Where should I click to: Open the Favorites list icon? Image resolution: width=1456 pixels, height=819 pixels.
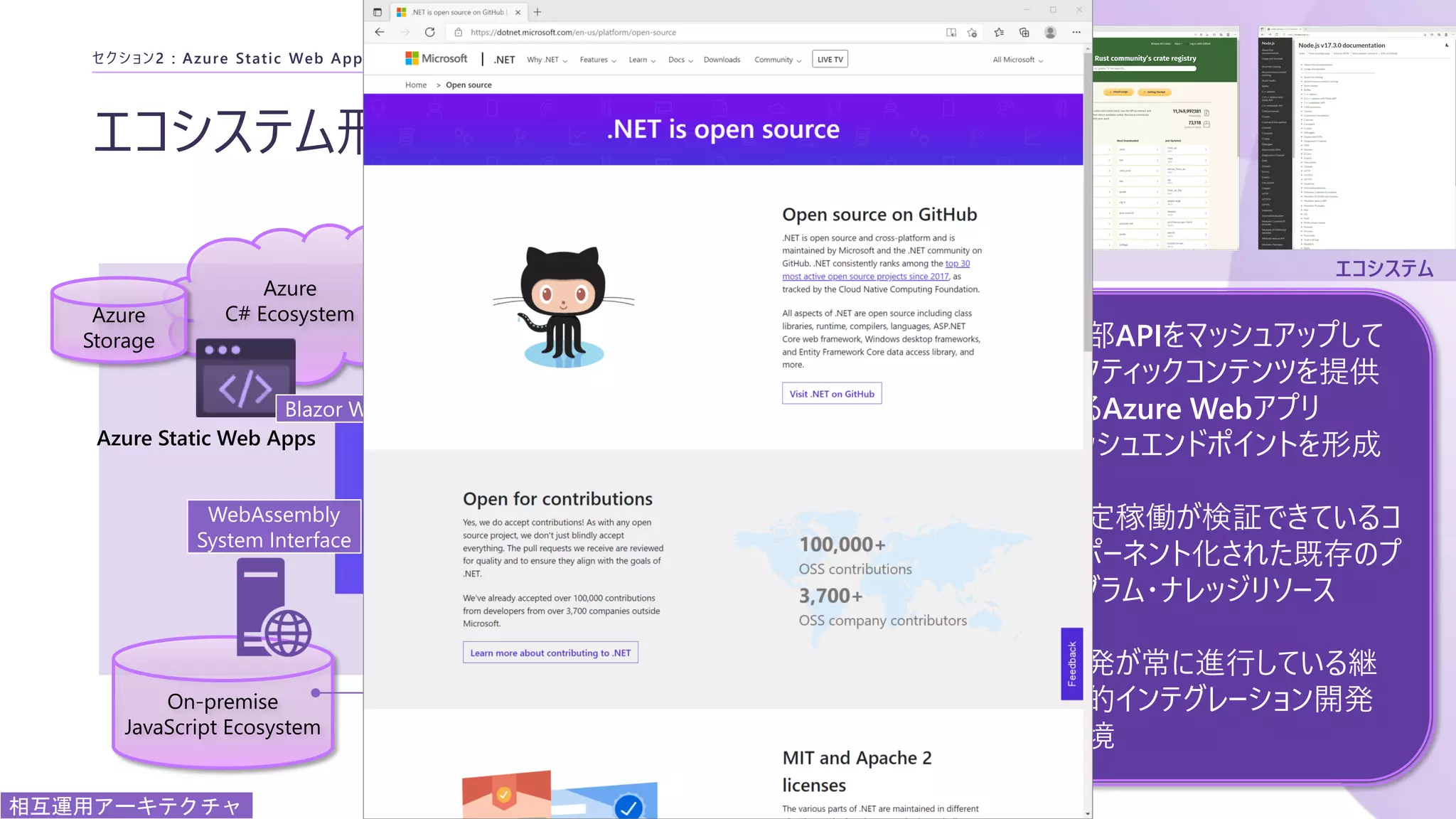tap(999, 32)
